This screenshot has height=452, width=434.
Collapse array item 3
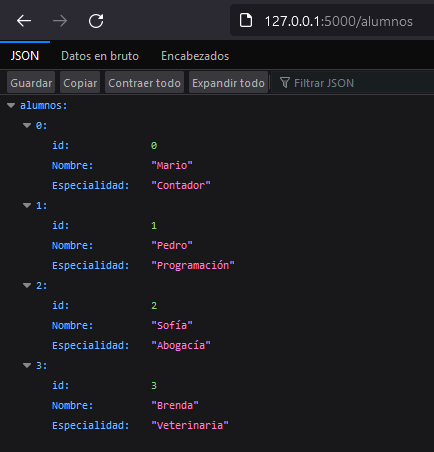point(27,366)
